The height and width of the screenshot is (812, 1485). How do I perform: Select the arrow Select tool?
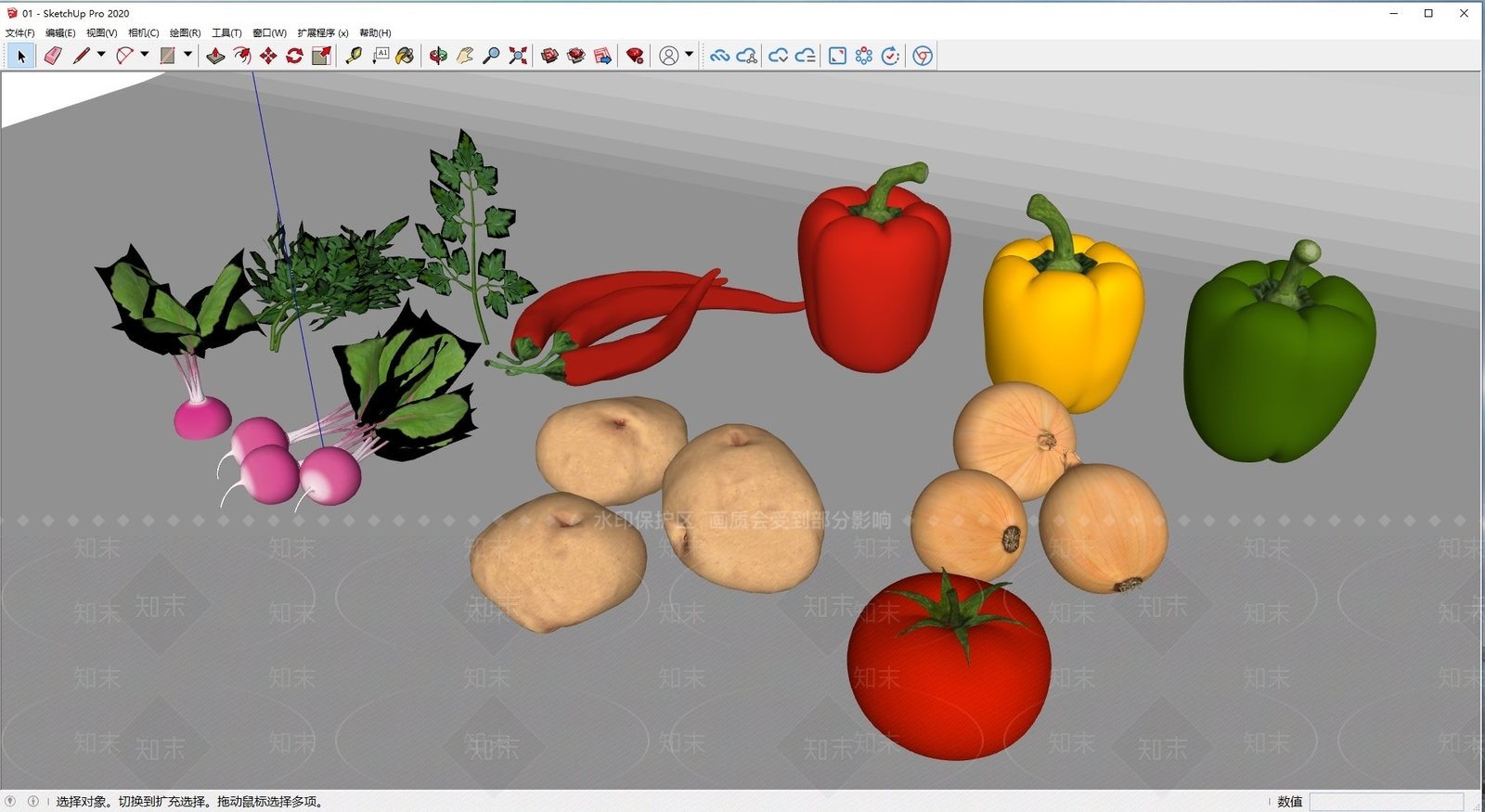click(21, 57)
